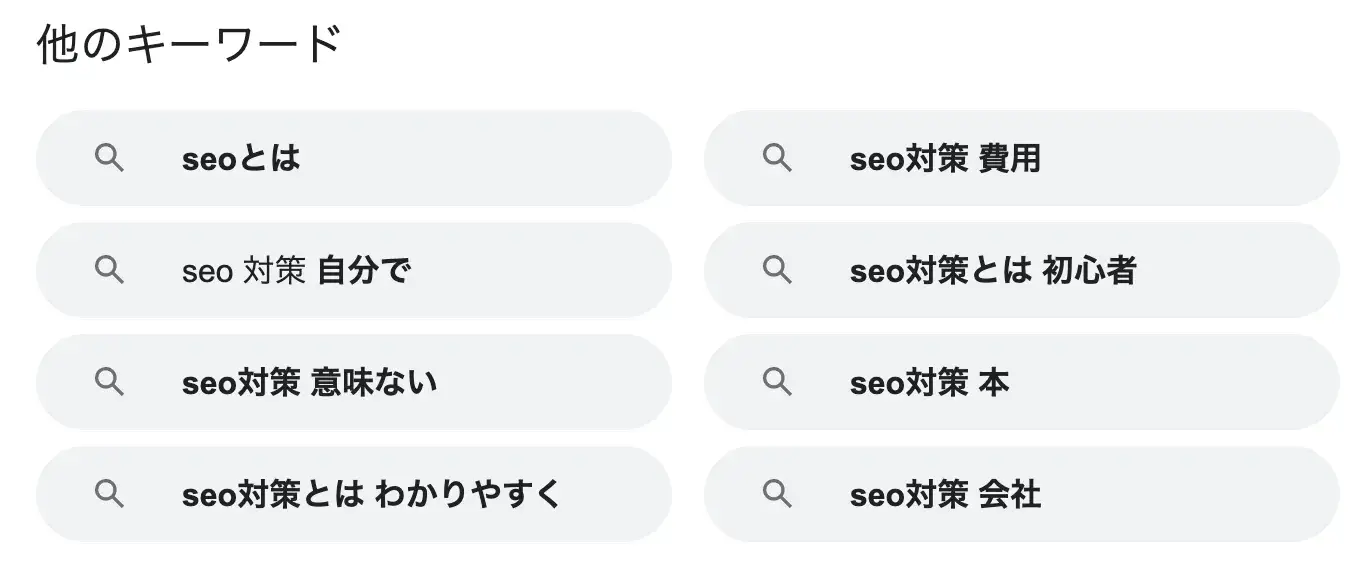Open the 'seo対策 費用' related search
The image size is (1372, 582).
coord(1022,158)
